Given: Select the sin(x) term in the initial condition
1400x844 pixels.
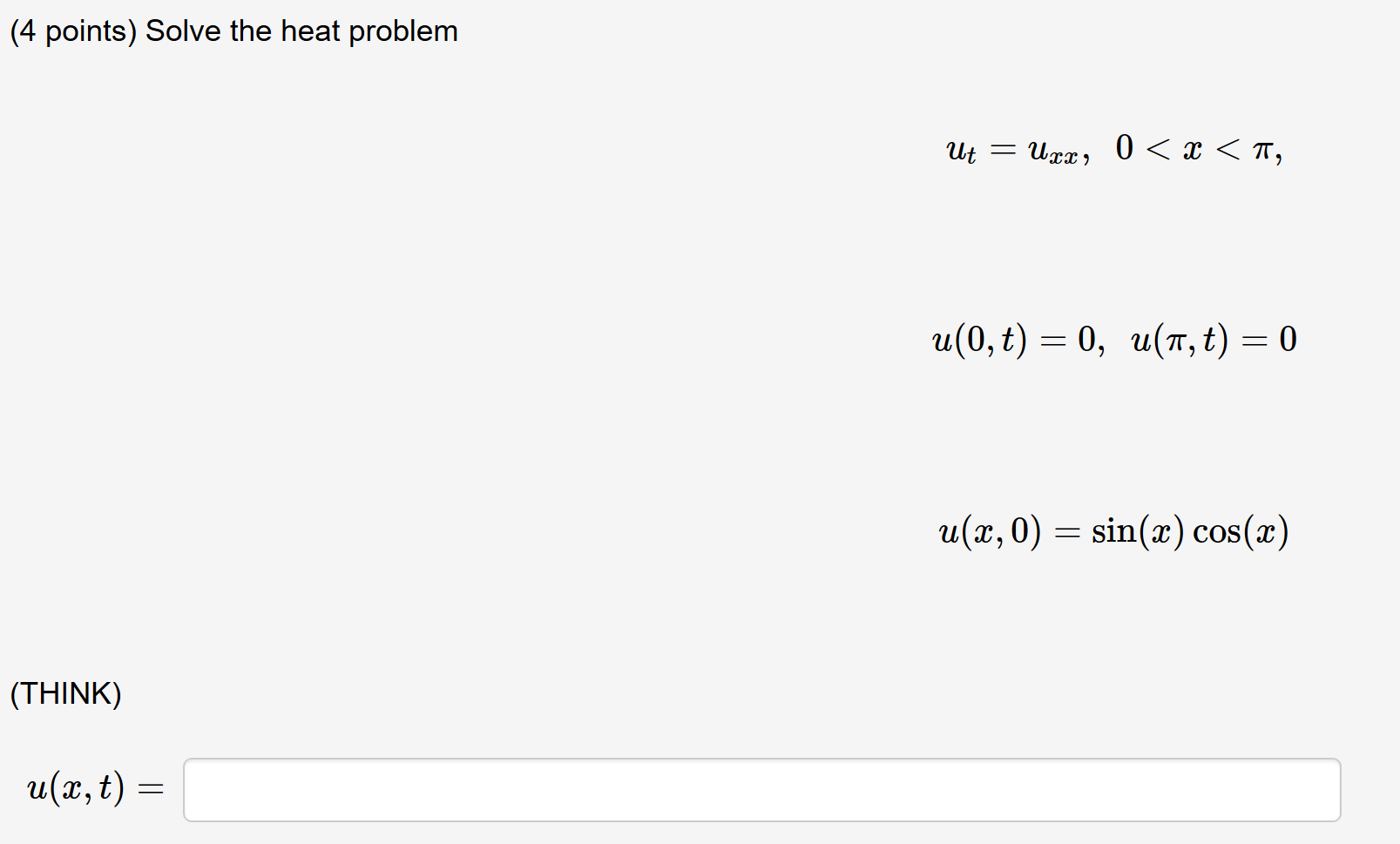Looking at the screenshot, I should click(1137, 530).
